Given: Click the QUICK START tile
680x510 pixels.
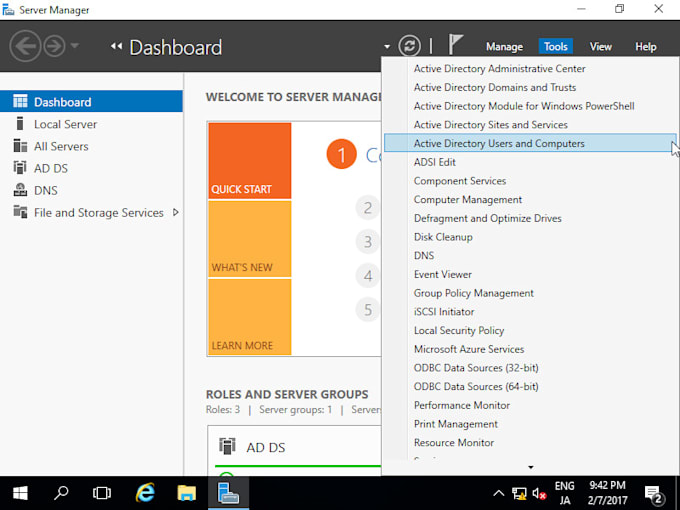Looking at the screenshot, I should (250, 161).
